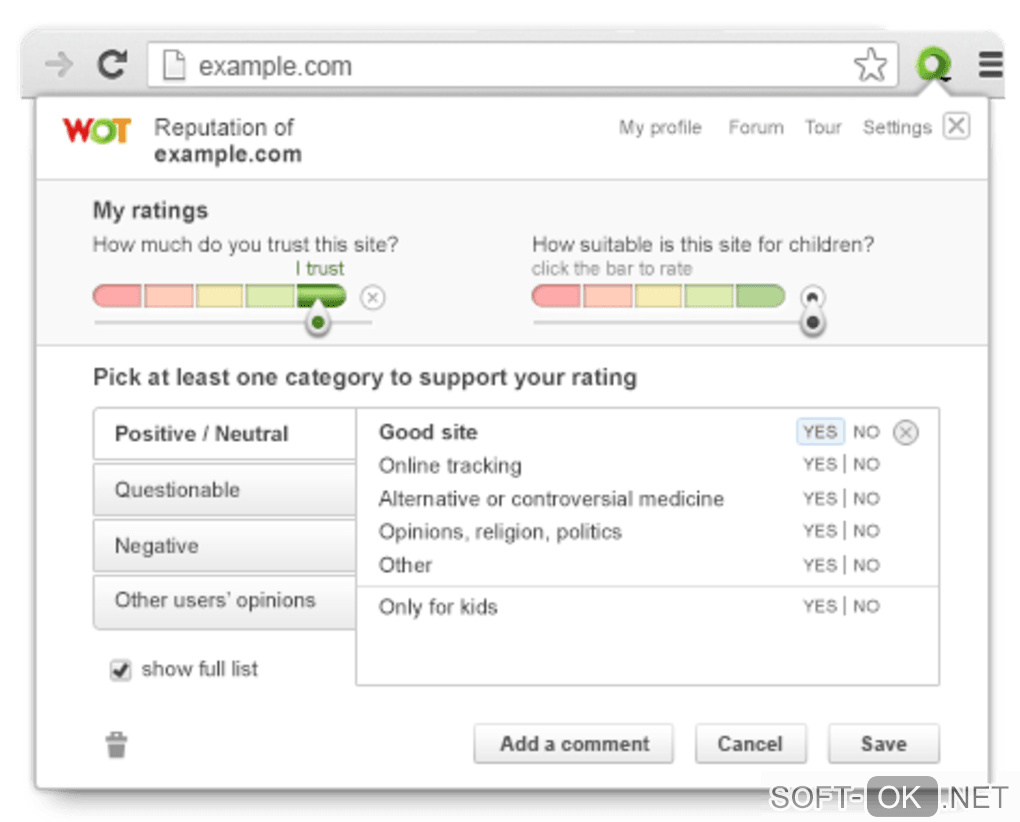Switch to the Negative category tab
This screenshot has width=1020, height=822.
(x=224, y=546)
